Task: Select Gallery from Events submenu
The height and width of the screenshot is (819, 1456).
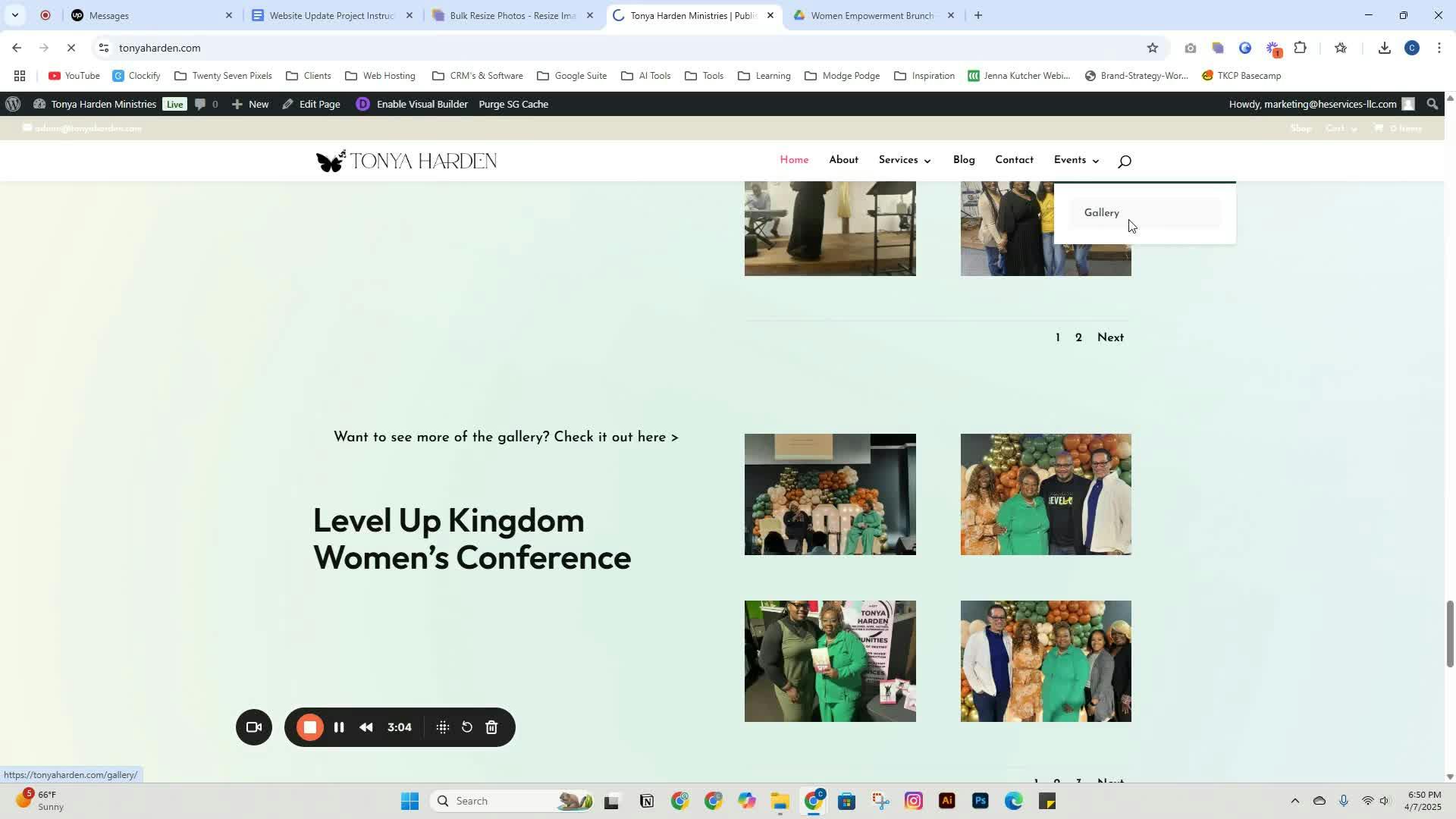Action: (x=1145, y=213)
